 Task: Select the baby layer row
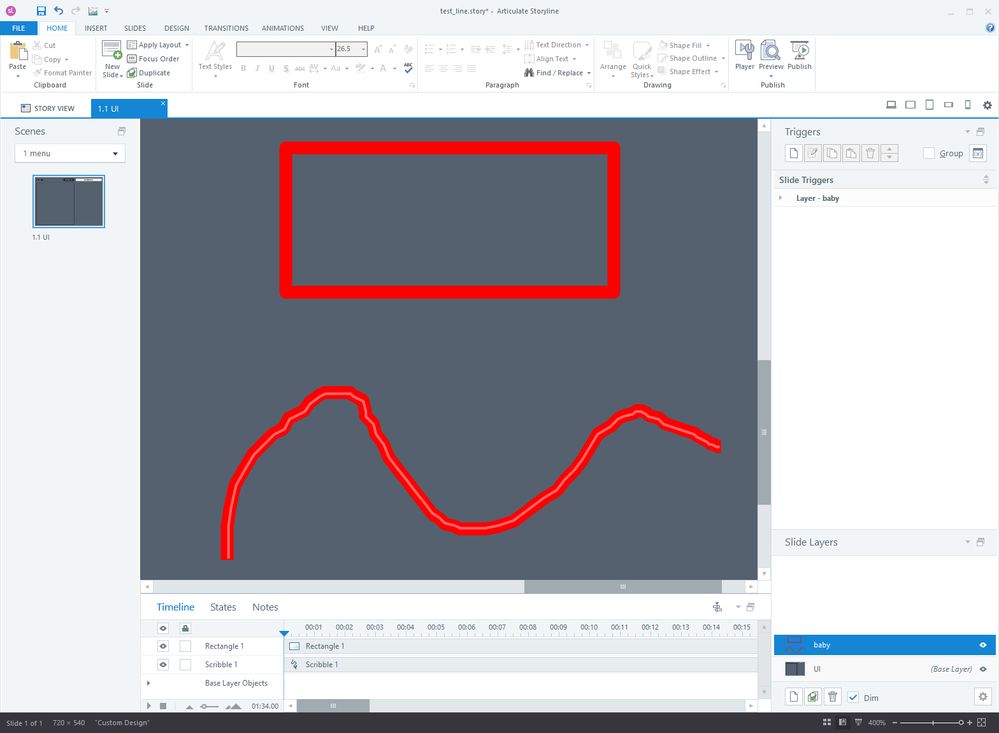[x=884, y=645]
